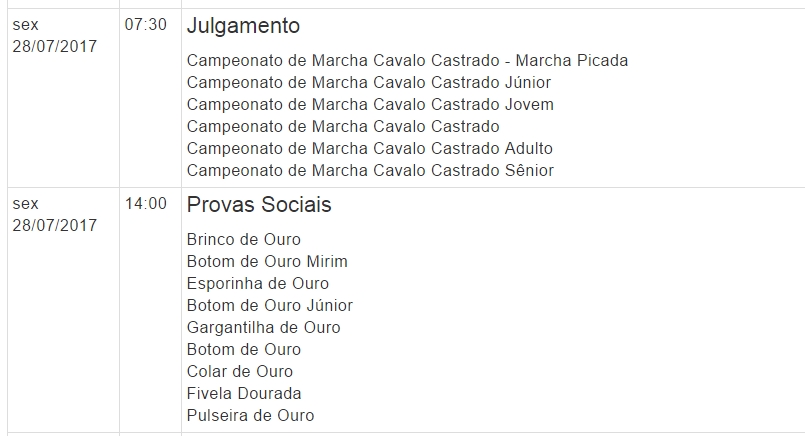Click the 14:00 time cell
805x436 pixels.
click(146, 204)
